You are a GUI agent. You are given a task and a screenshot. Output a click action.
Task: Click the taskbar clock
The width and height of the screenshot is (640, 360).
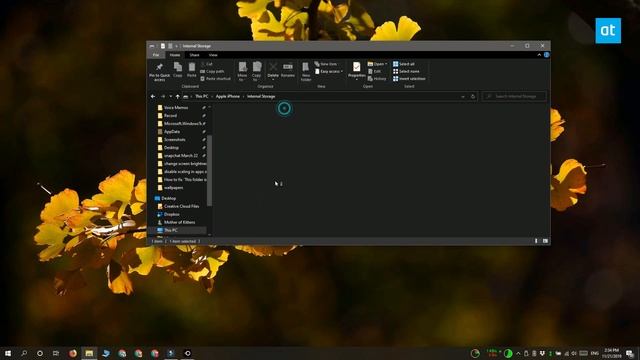point(611,353)
